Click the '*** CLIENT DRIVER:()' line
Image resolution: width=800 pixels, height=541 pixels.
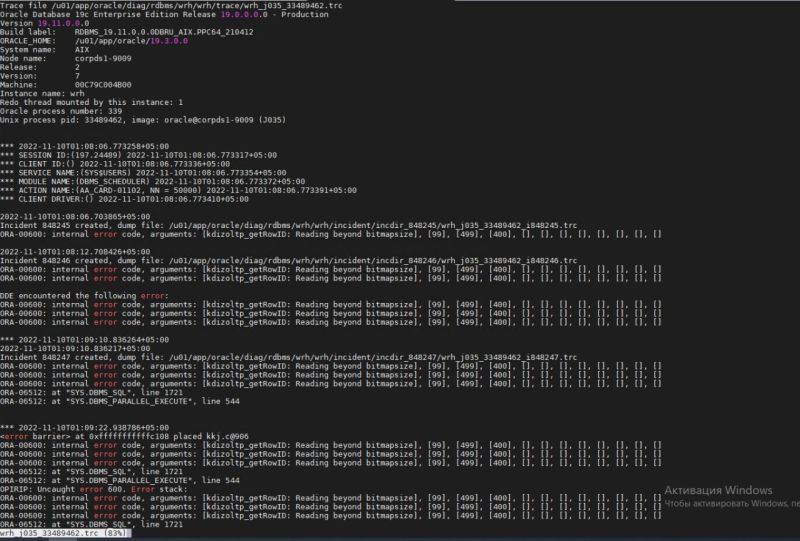(124, 199)
